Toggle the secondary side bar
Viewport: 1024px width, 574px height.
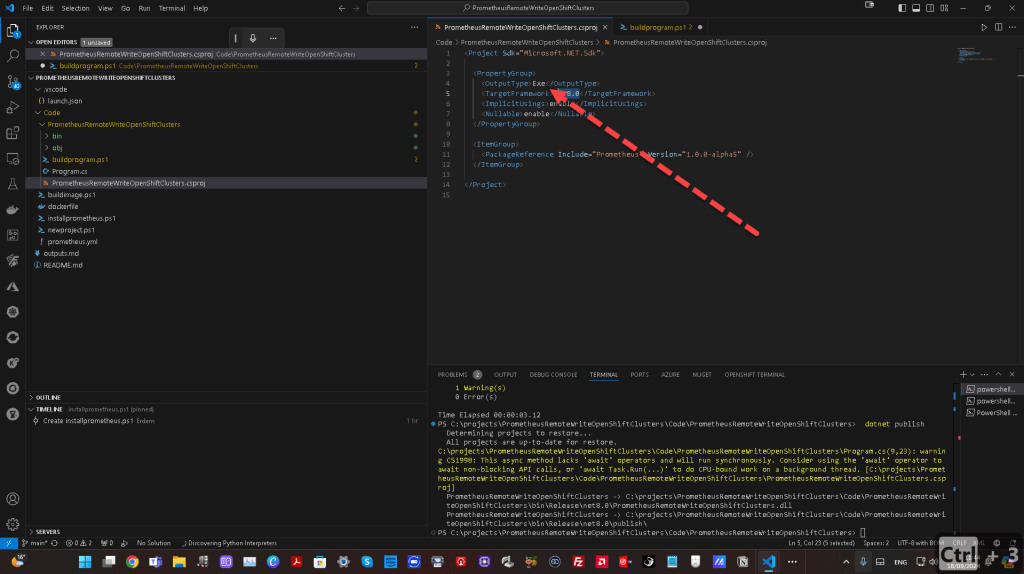[930, 8]
